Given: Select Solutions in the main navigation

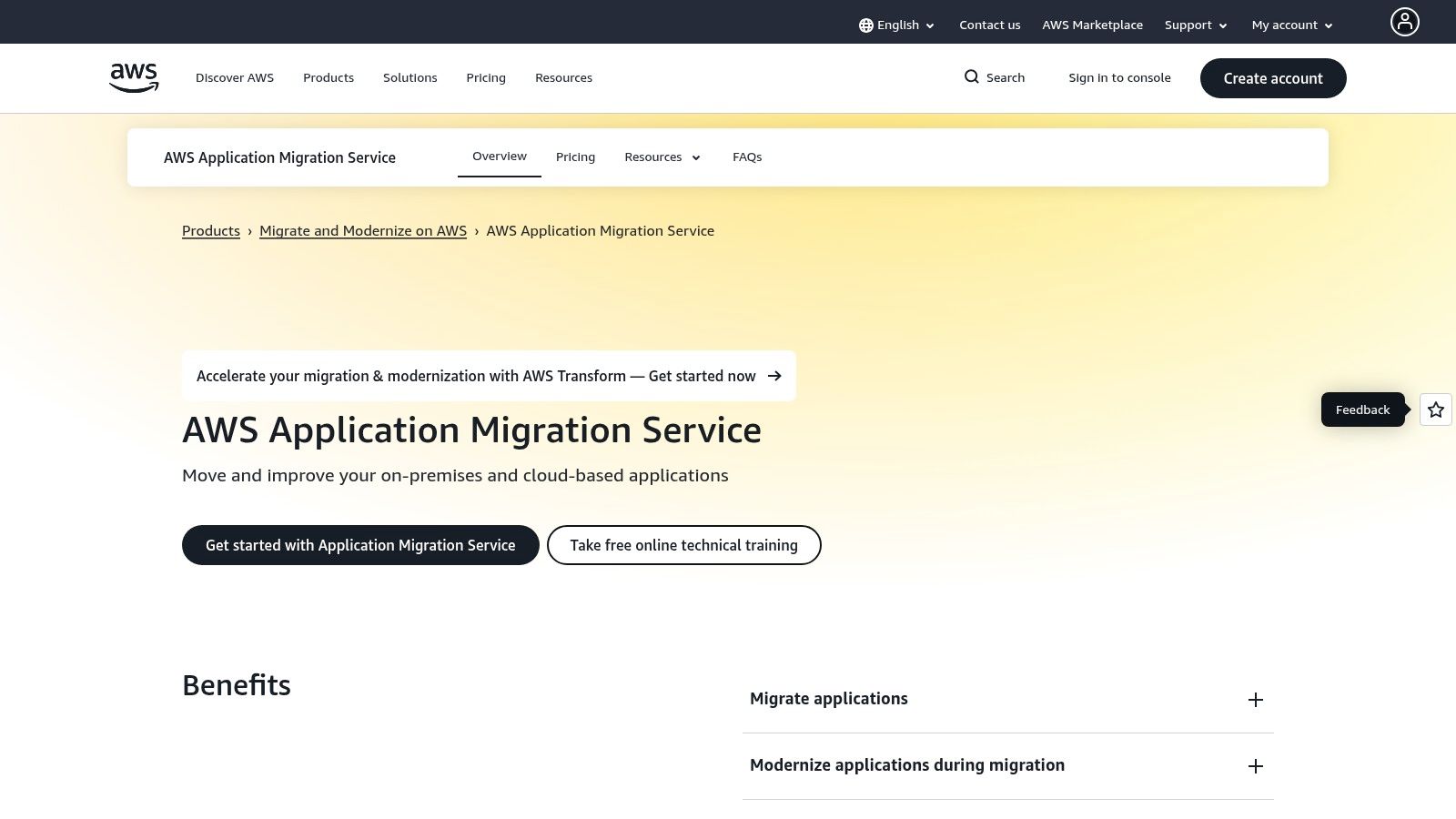Looking at the screenshot, I should pos(409,77).
